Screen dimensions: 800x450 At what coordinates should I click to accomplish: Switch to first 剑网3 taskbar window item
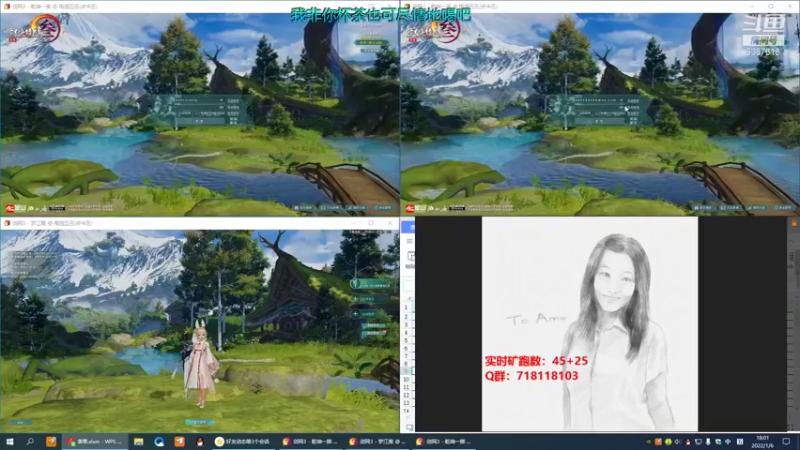pos(310,442)
